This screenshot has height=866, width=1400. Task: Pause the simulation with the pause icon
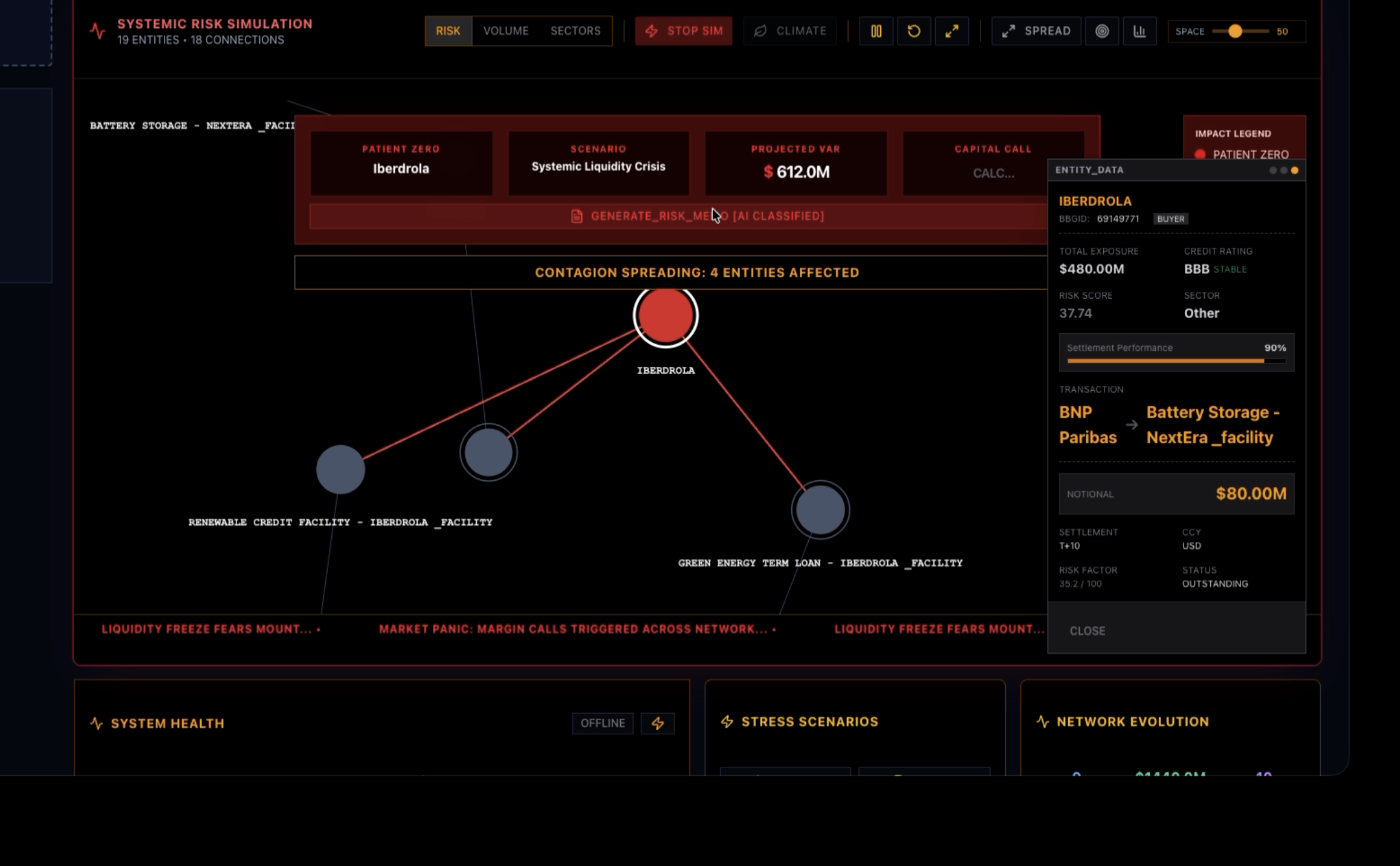[x=876, y=31]
